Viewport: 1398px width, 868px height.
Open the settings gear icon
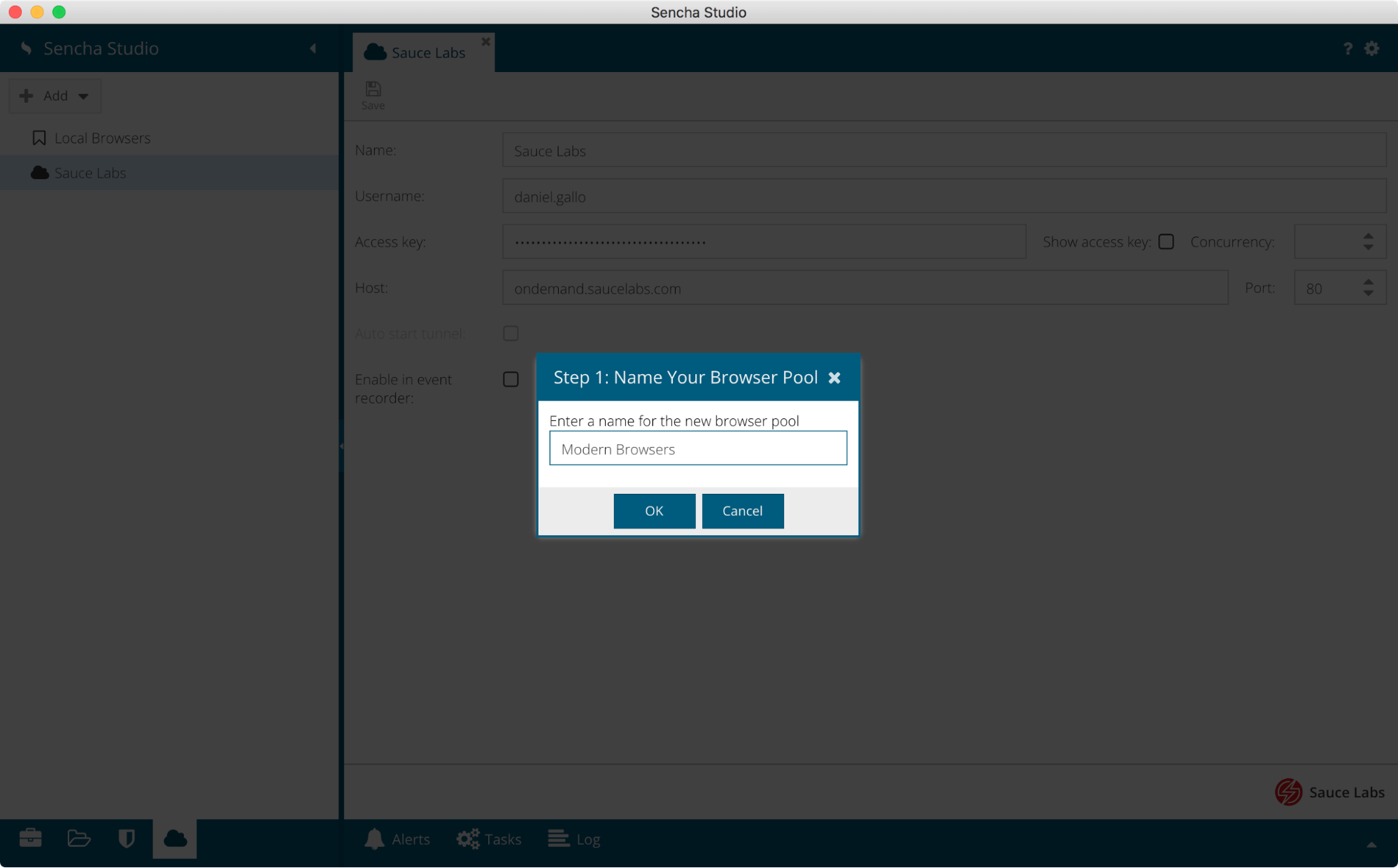(1372, 48)
